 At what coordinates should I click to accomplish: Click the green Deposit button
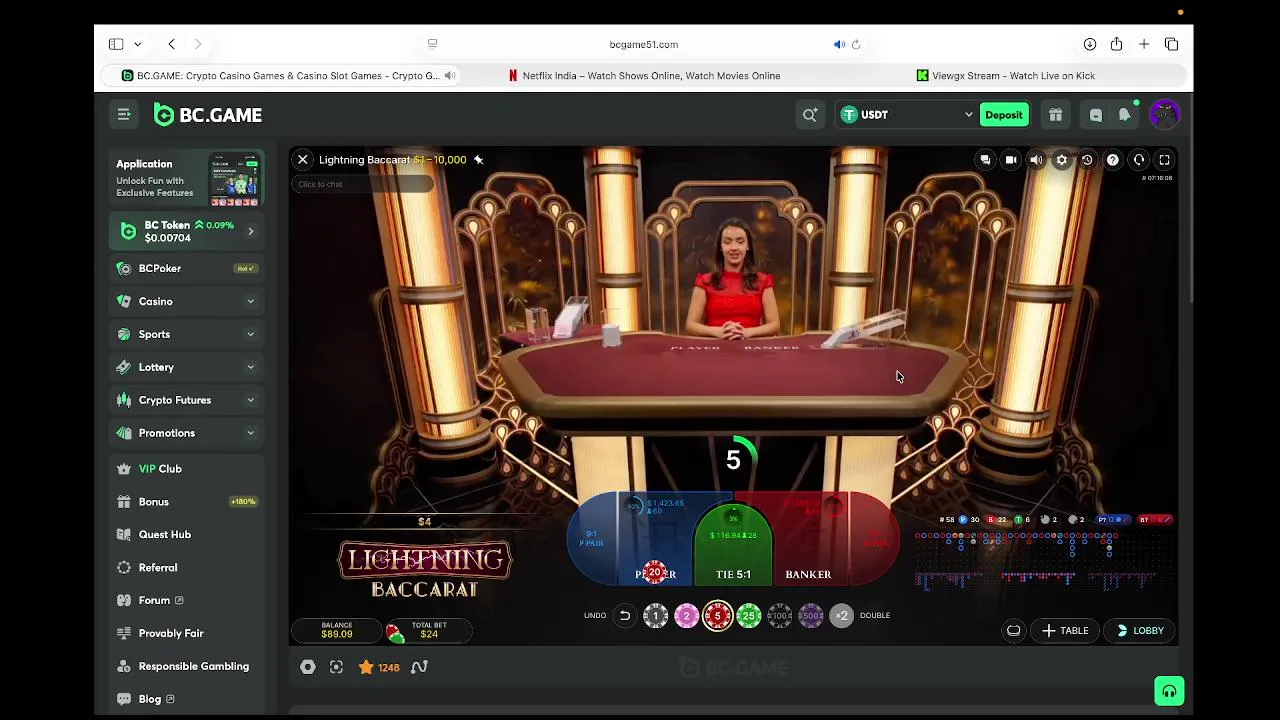click(1003, 115)
